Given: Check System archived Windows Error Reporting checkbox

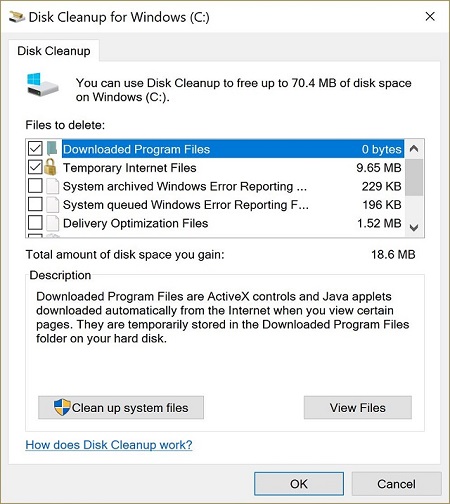Looking at the screenshot, I should (35, 186).
